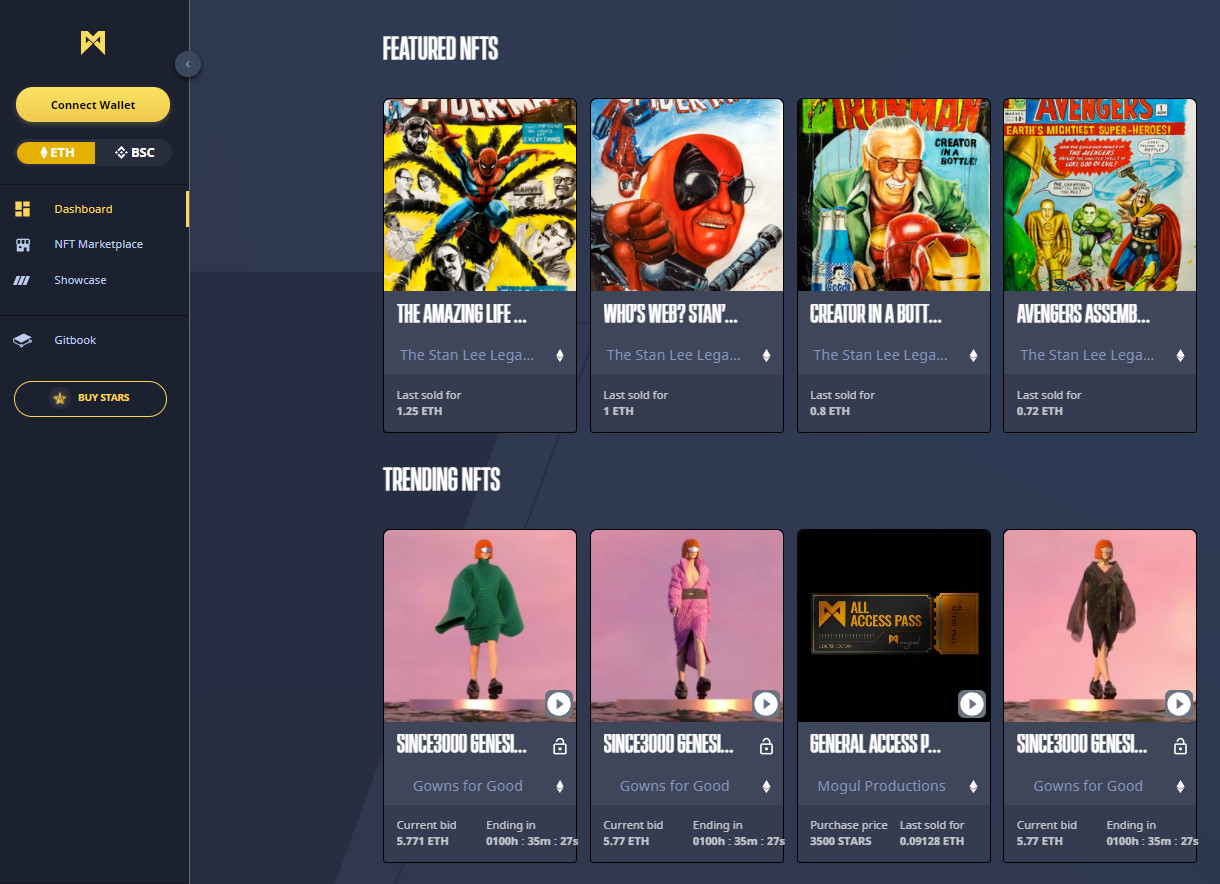The width and height of the screenshot is (1220, 884).
Task: Play the green dress NFT video
Action: pyautogui.click(x=559, y=704)
